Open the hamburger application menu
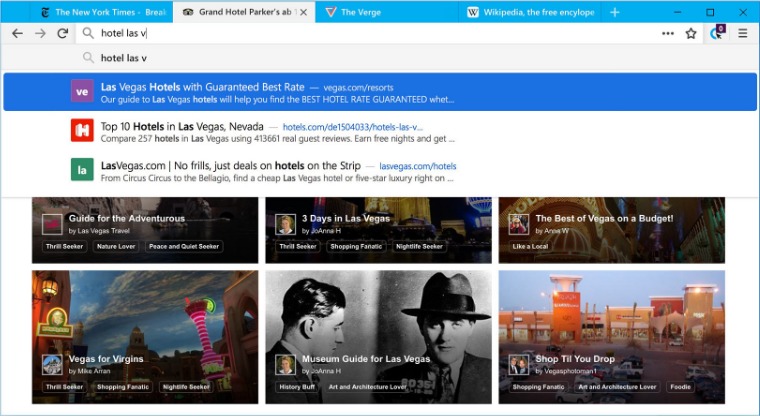The image size is (760, 416). tap(743, 33)
